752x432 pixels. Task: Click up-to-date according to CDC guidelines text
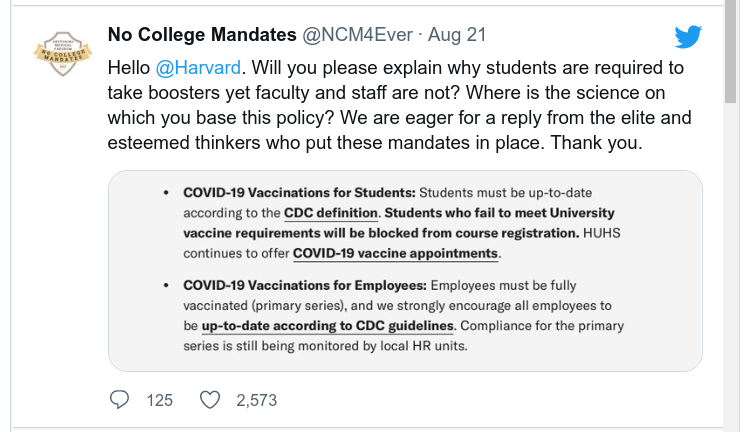[x=328, y=326]
